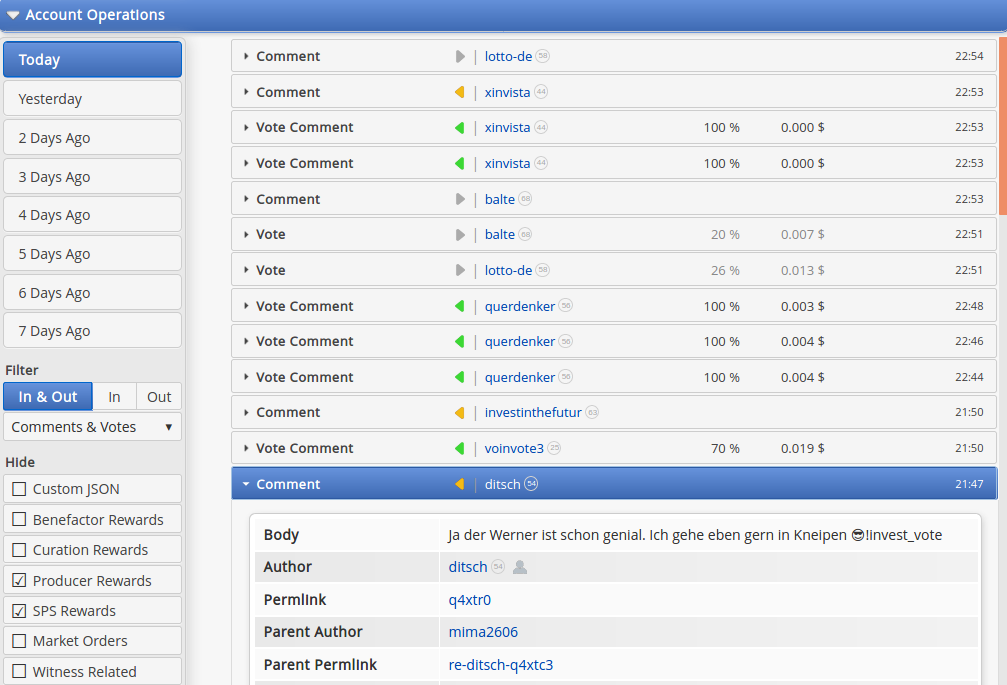Select the Out filter button

[159, 397]
